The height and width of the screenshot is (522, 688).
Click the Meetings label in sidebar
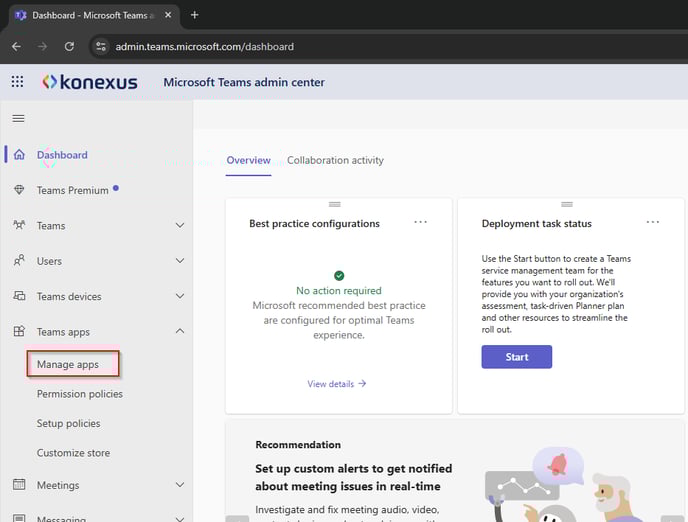[58, 485]
